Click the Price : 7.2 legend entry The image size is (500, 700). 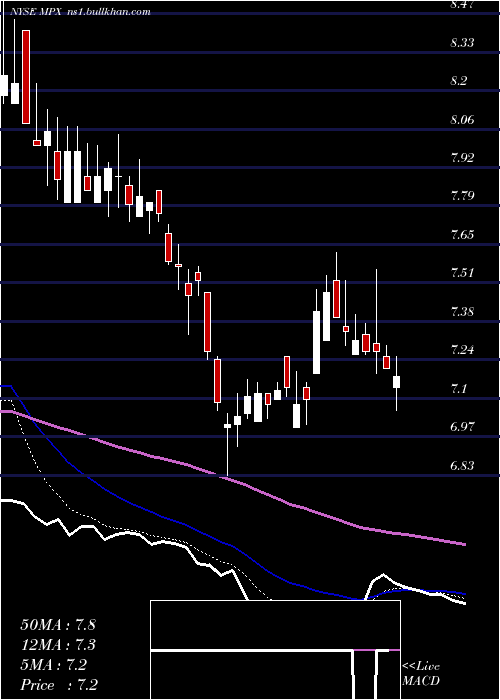click(59, 685)
